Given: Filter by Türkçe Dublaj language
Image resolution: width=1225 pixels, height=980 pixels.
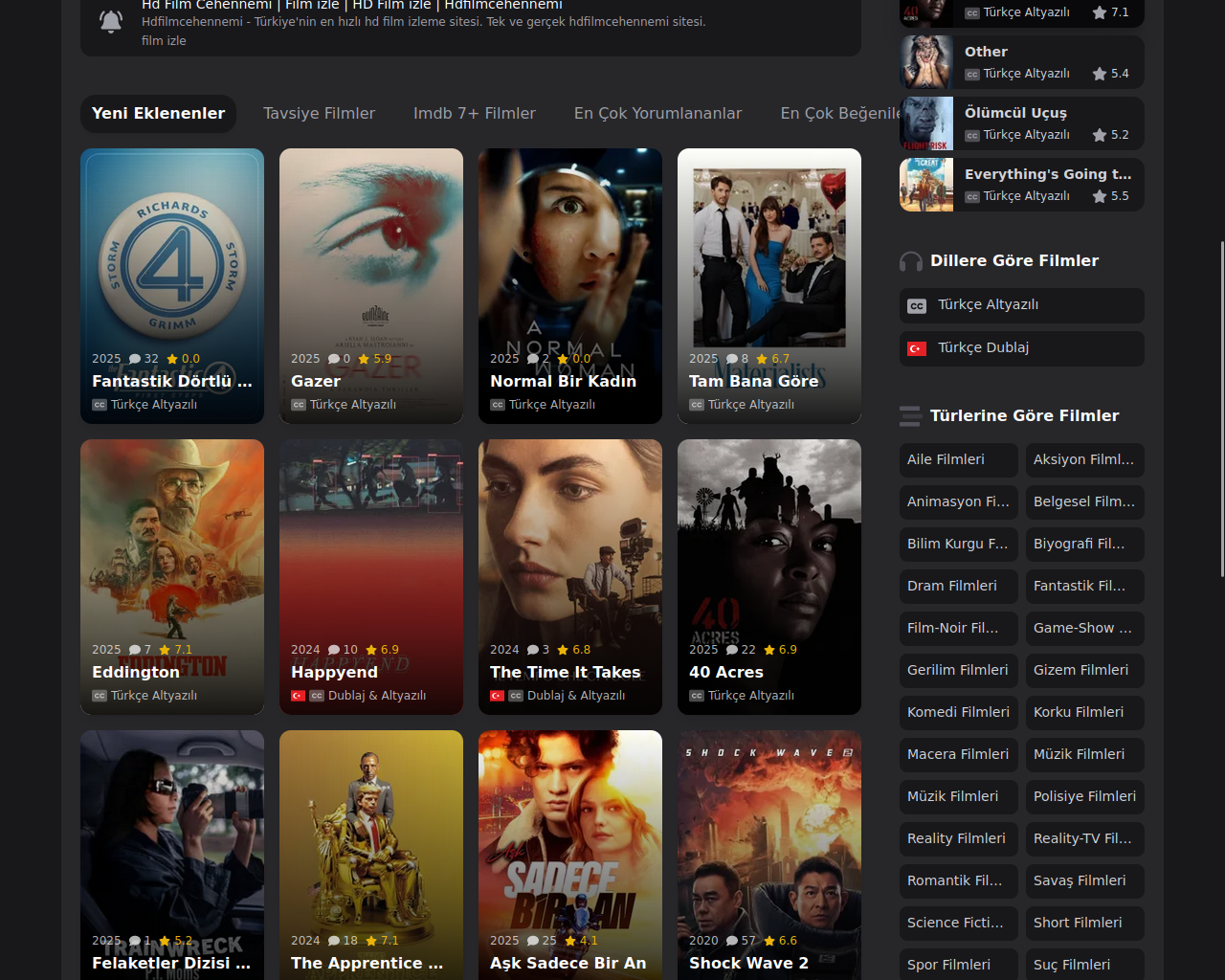Looking at the screenshot, I should click(1022, 348).
